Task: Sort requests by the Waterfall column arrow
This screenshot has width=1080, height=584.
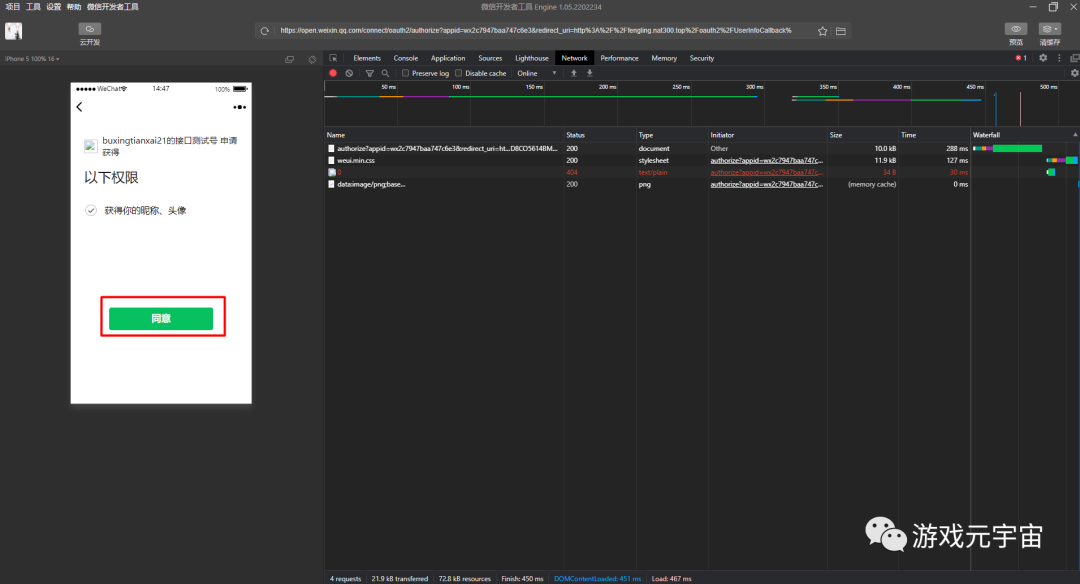Action: 1075,135
